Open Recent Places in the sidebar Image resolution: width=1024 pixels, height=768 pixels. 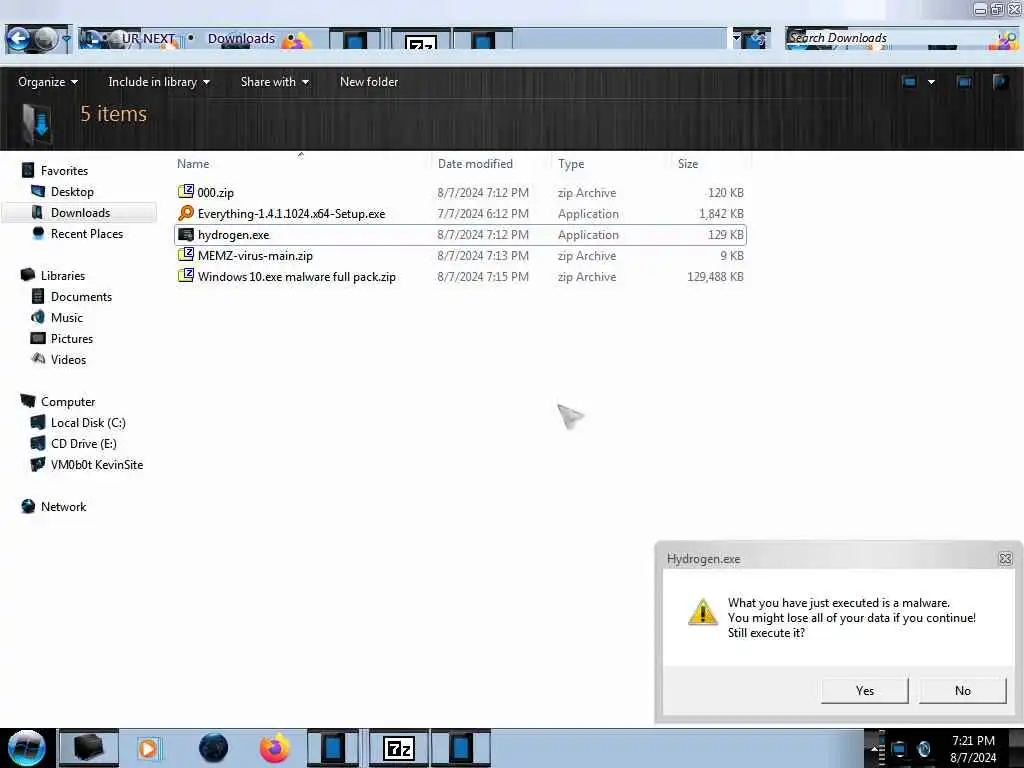[x=87, y=233]
